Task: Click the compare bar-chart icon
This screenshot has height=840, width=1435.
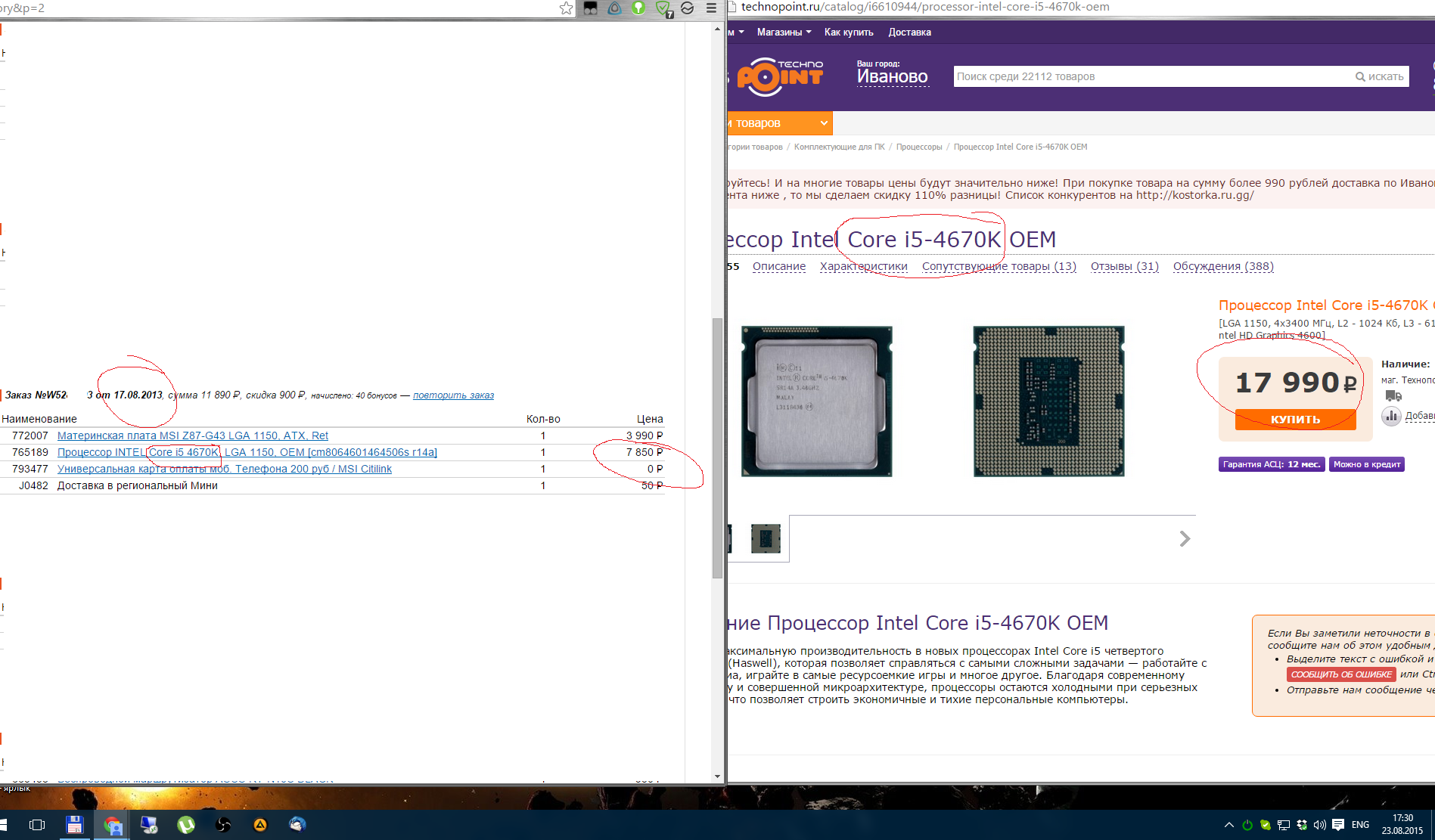Action: 1391,416
